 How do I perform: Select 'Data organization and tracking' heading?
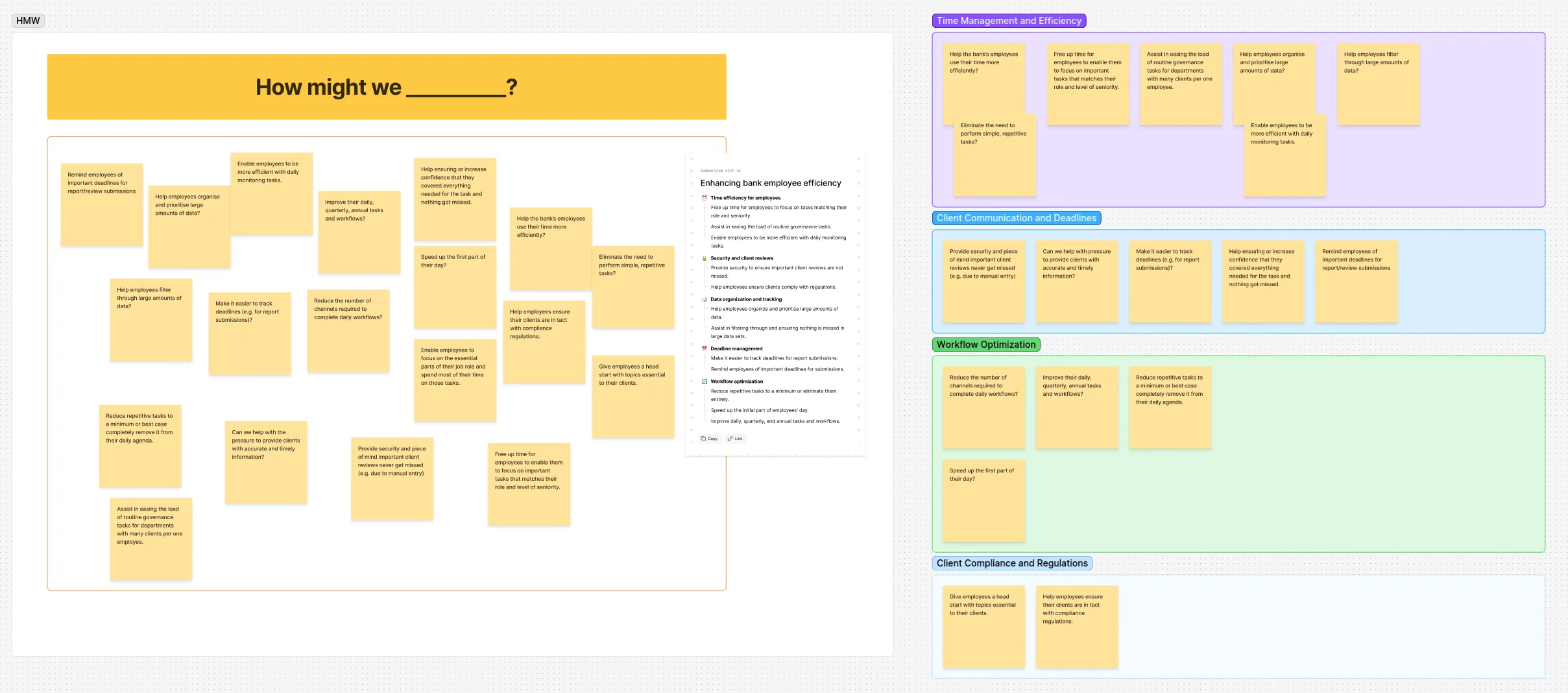(746, 300)
